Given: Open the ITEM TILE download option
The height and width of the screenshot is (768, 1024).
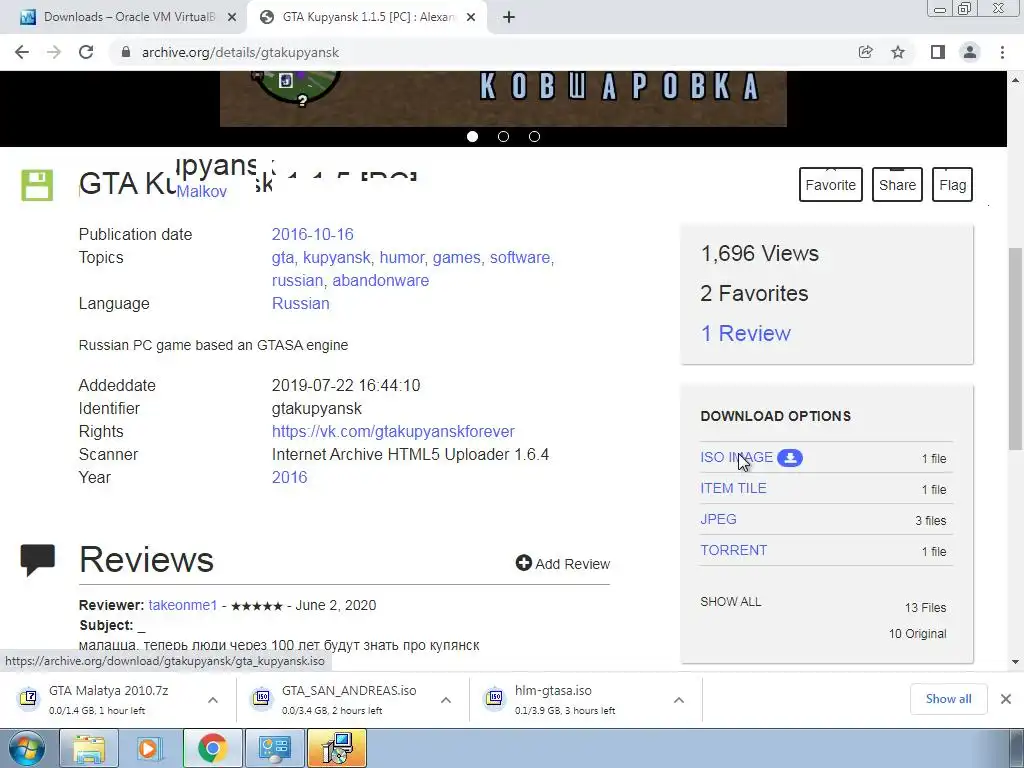Looking at the screenshot, I should 733,488.
